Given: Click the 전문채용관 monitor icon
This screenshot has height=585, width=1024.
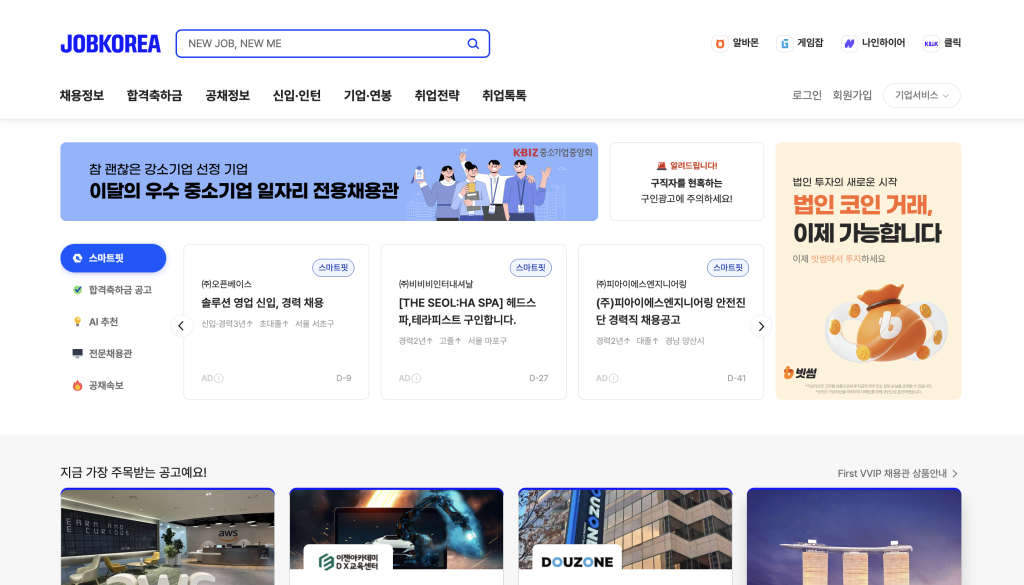Looking at the screenshot, I should (x=77, y=352).
